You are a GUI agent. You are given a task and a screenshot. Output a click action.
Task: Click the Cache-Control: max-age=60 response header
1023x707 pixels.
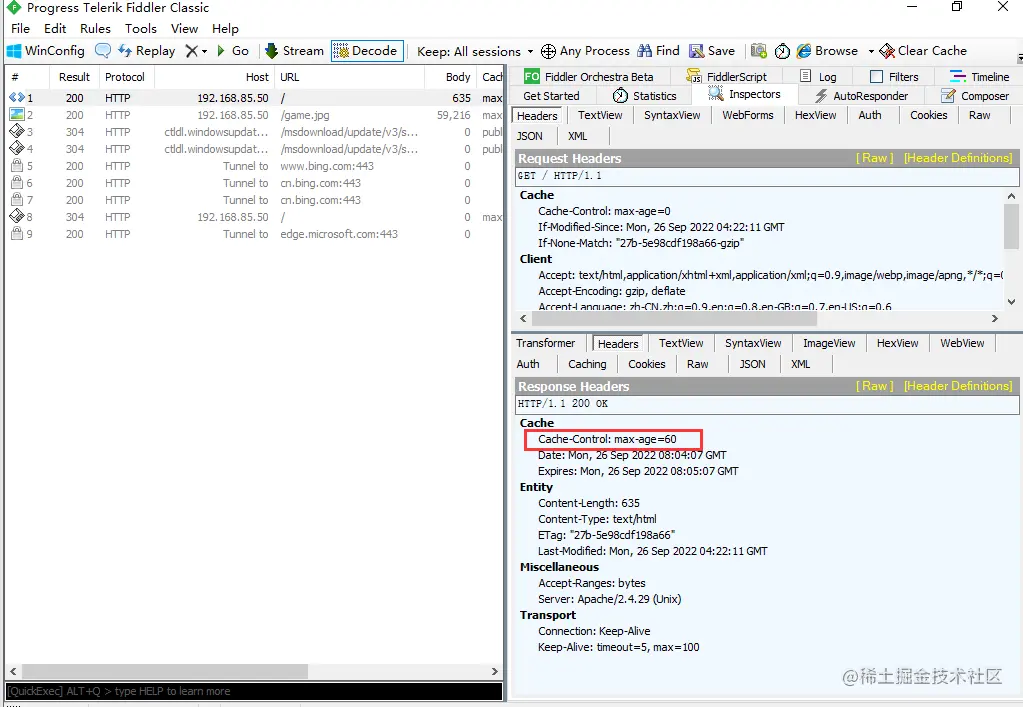click(607, 439)
